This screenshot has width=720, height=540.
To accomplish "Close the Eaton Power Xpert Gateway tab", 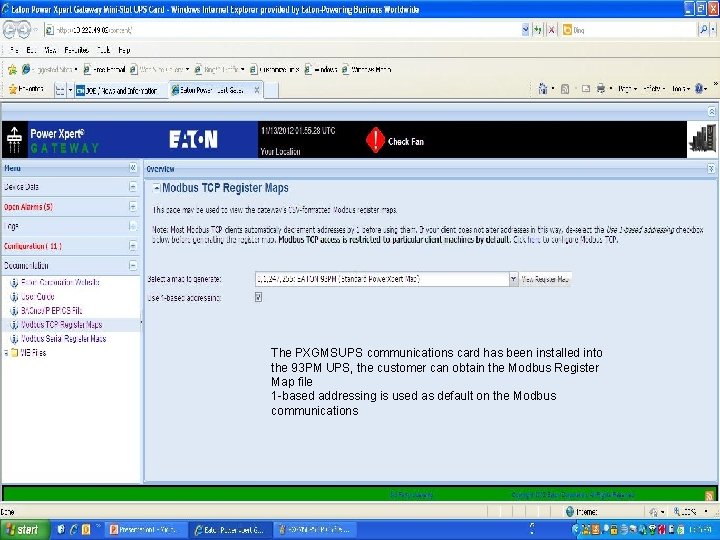I will pyautogui.click(x=257, y=90).
